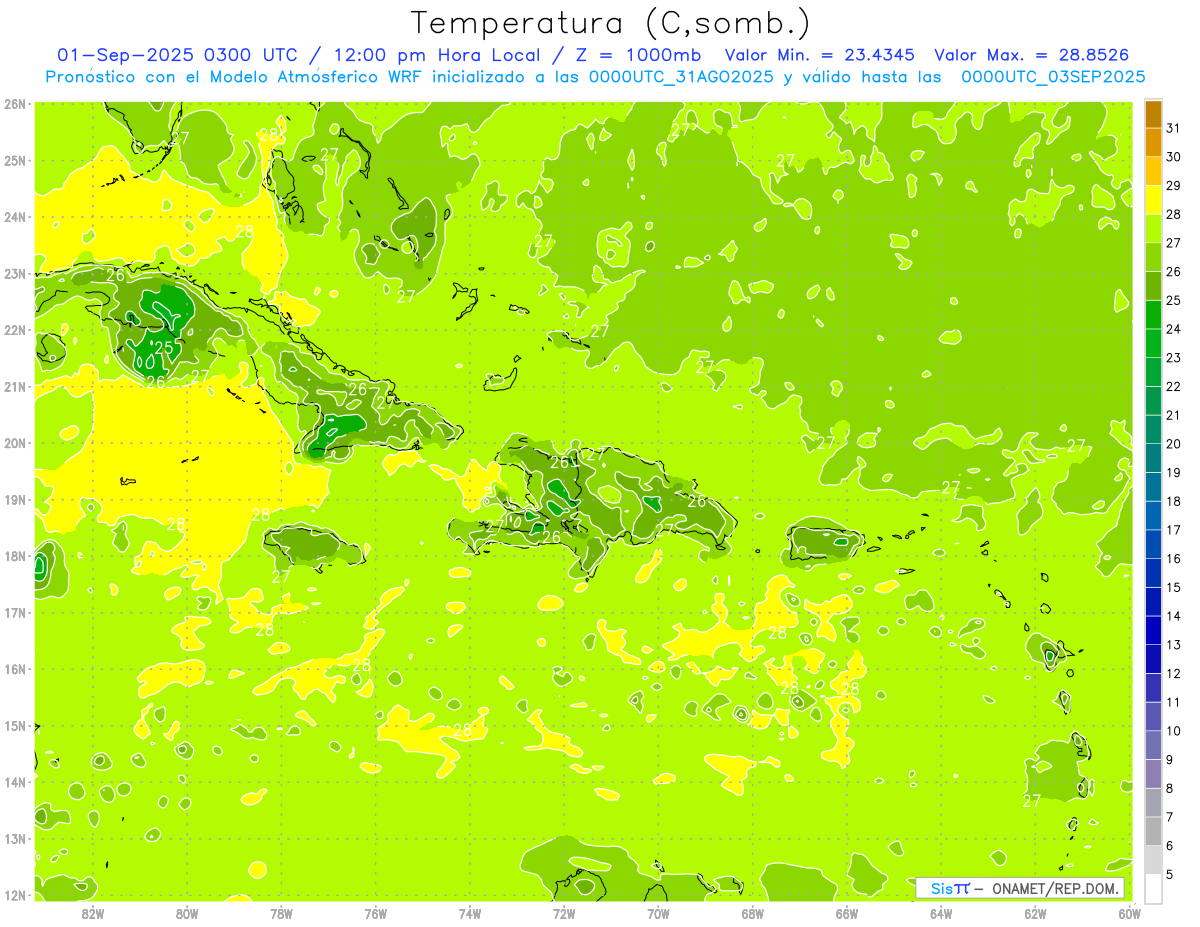1200x927 pixels.
Task: Click the 66W longitude label
Action: 847,913
